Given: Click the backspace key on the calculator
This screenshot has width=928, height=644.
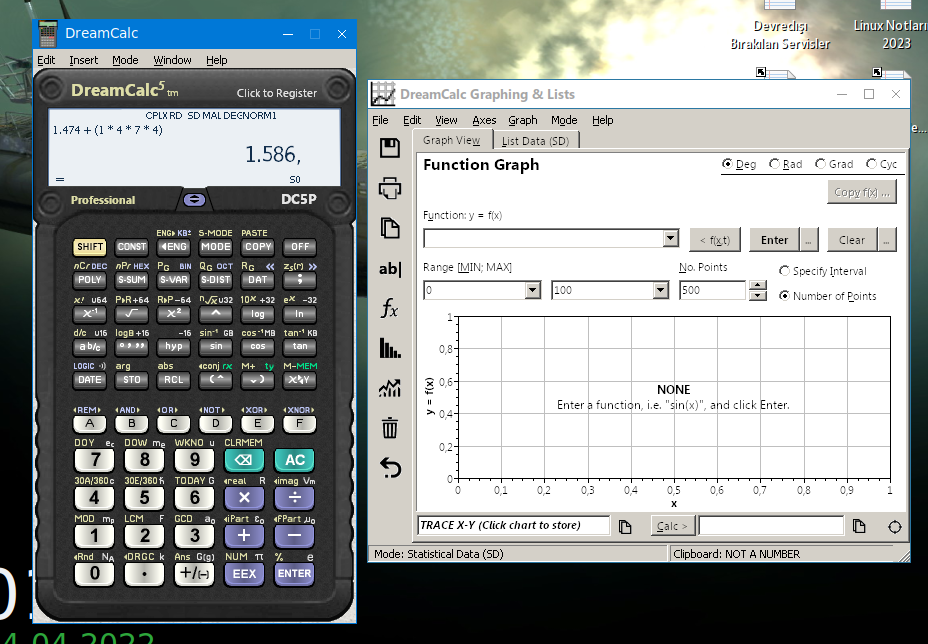Looking at the screenshot, I should point(244,460).
